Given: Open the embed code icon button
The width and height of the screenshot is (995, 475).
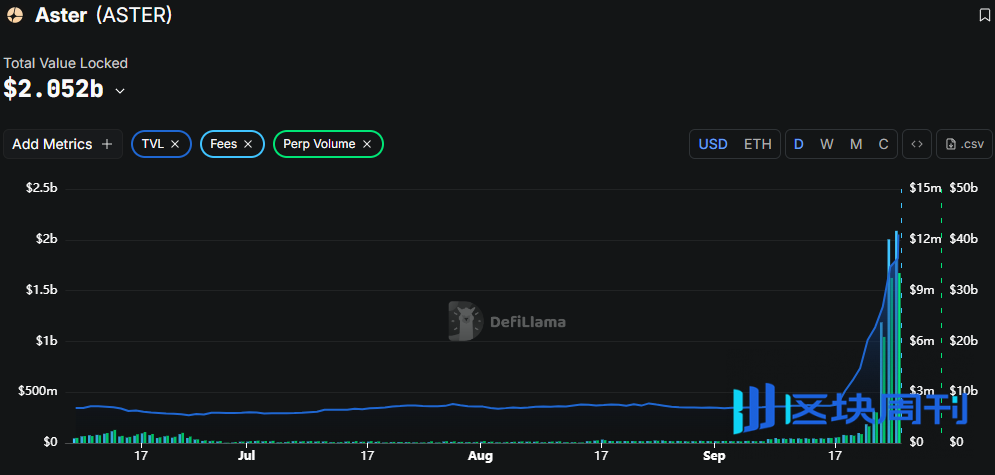Looking at the screenshot, I should [916, 144].
